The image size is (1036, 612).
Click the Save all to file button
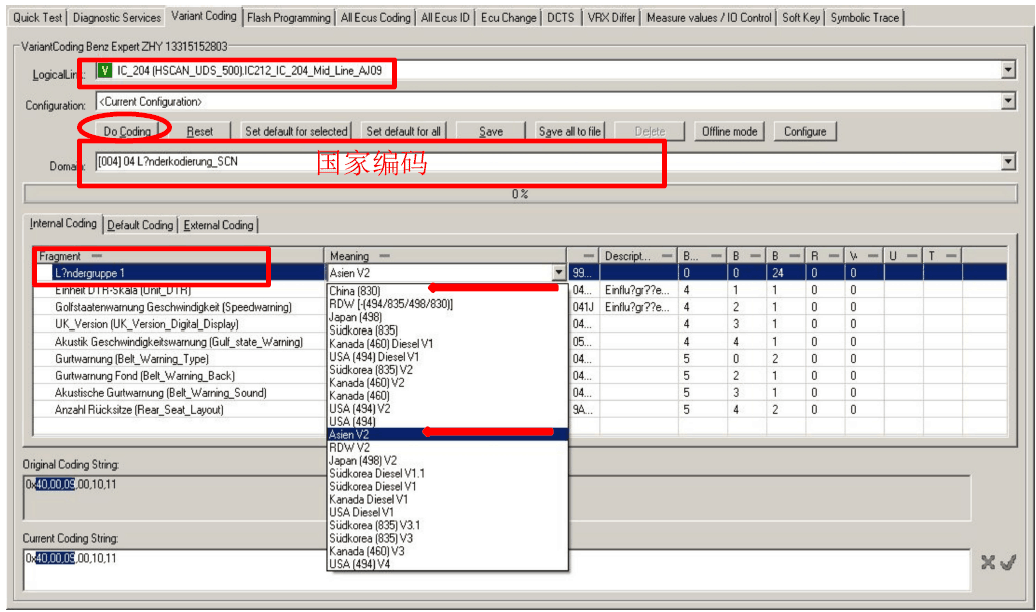pyautogui.click(x=570, y=131)
